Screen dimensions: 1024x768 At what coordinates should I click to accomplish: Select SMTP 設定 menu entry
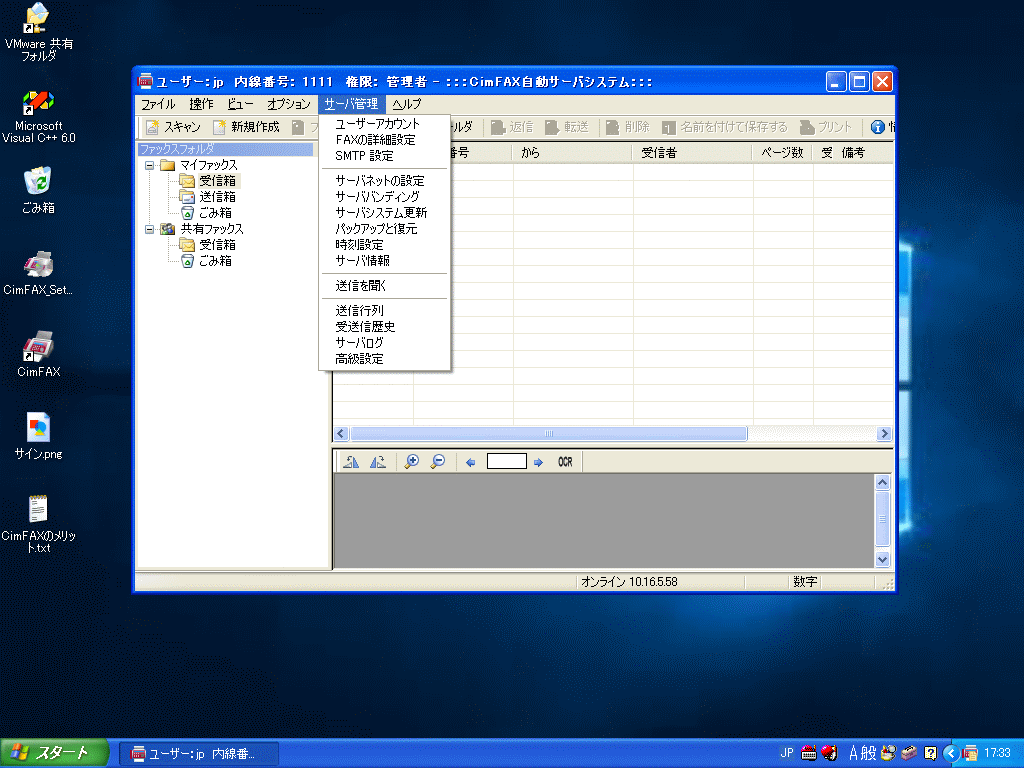(x=385, y=156)
